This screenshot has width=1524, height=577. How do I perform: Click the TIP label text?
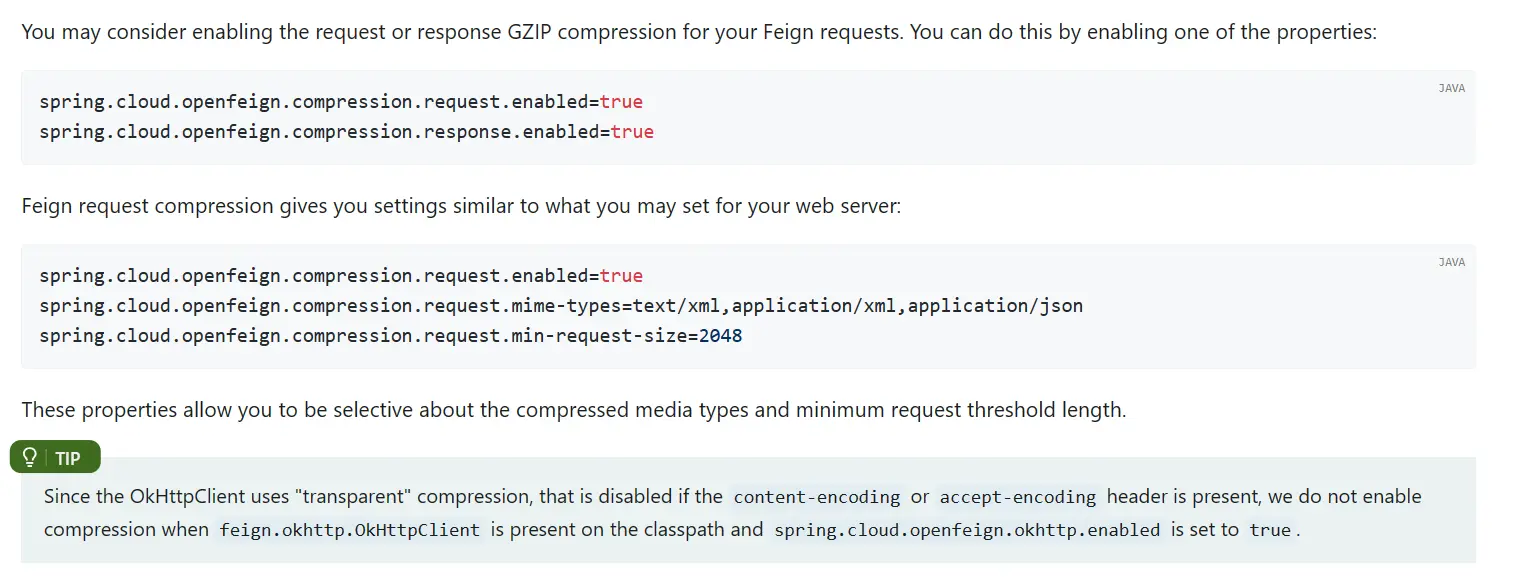click(68, 459)
